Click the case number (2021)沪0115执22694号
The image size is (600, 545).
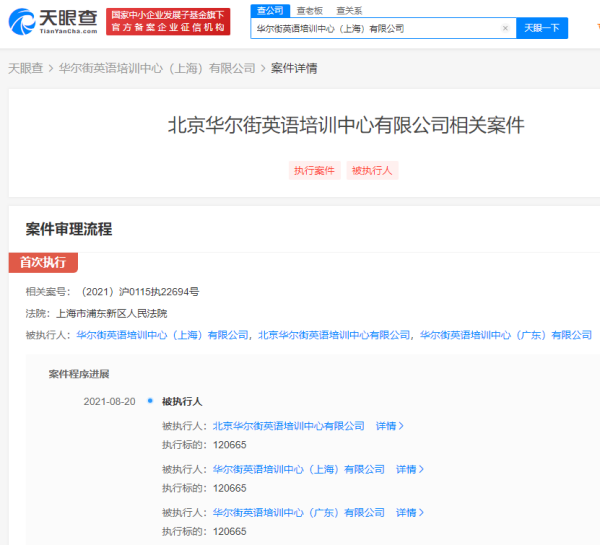click(139, 292)
